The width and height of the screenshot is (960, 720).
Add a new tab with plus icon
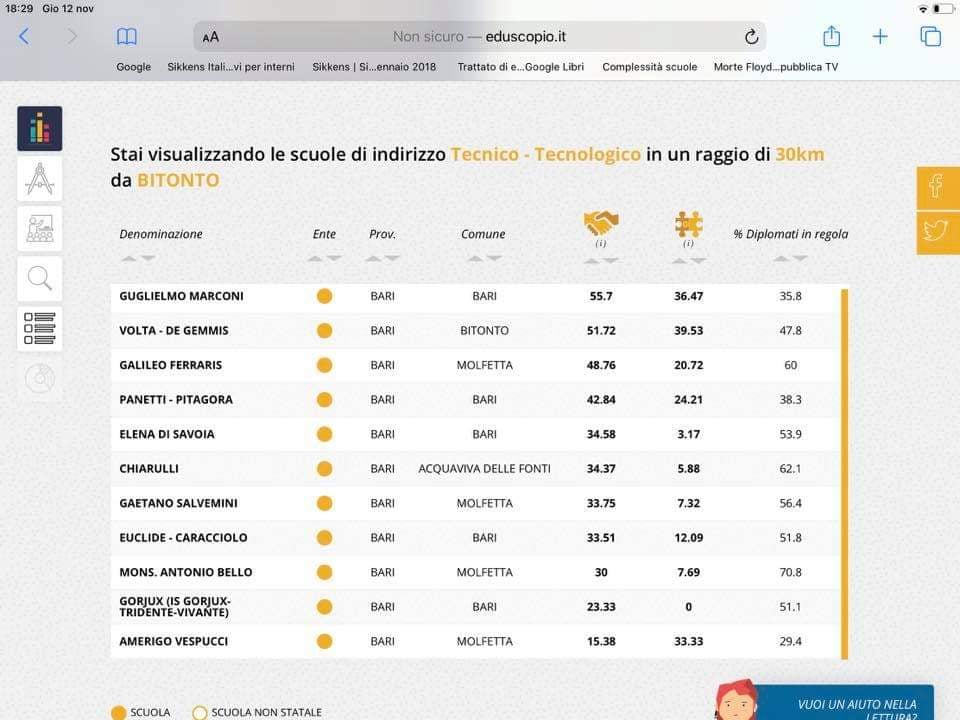coord(880,37)
